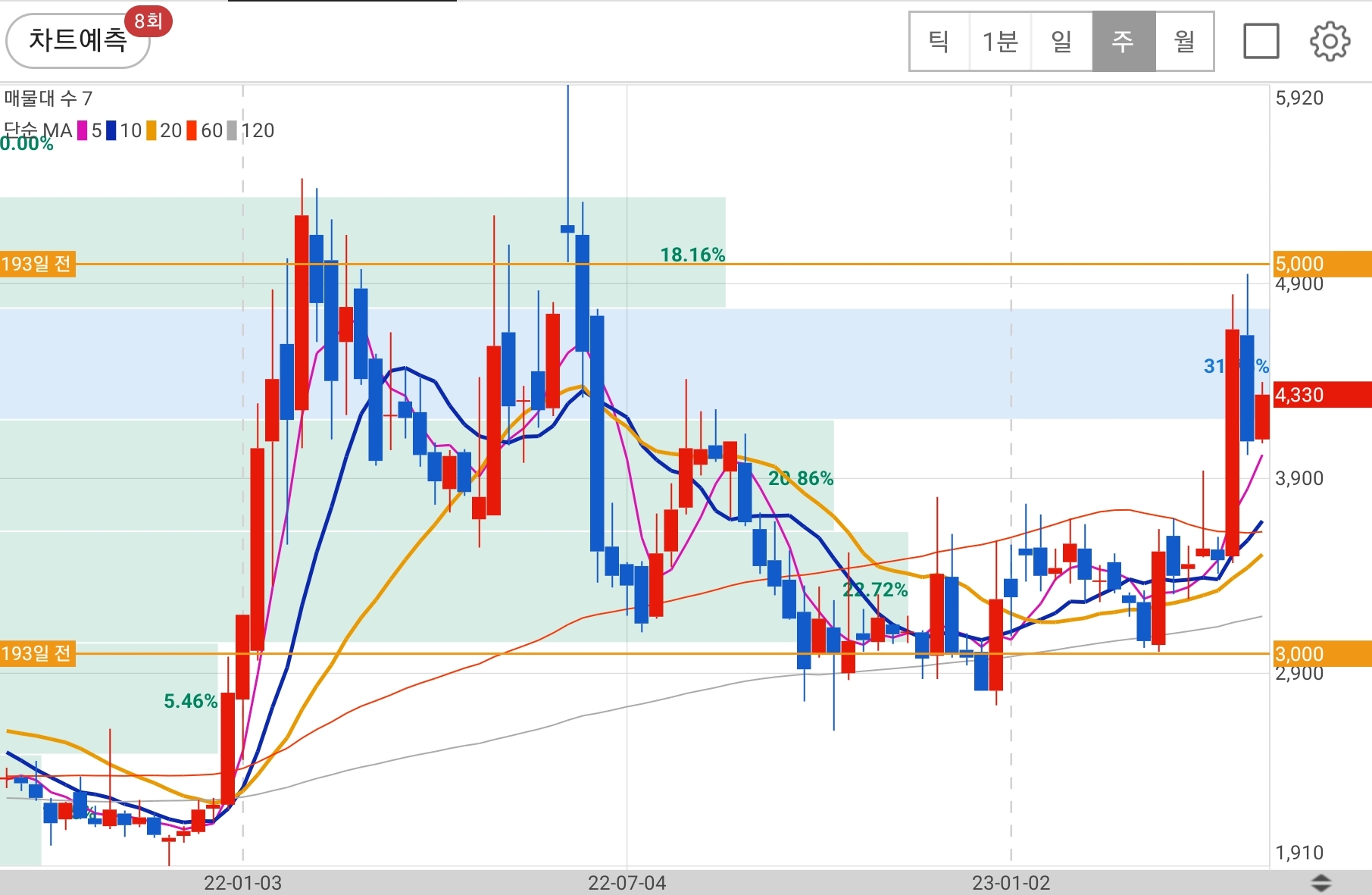
Task: Click the 22-07-04 date axis label
Action: pos(627,883)
